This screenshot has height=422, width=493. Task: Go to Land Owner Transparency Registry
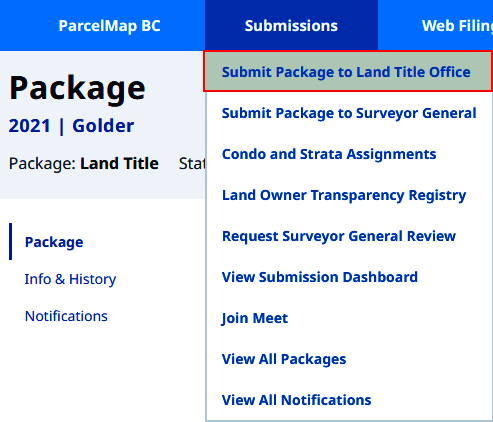(x=349, y=195)
